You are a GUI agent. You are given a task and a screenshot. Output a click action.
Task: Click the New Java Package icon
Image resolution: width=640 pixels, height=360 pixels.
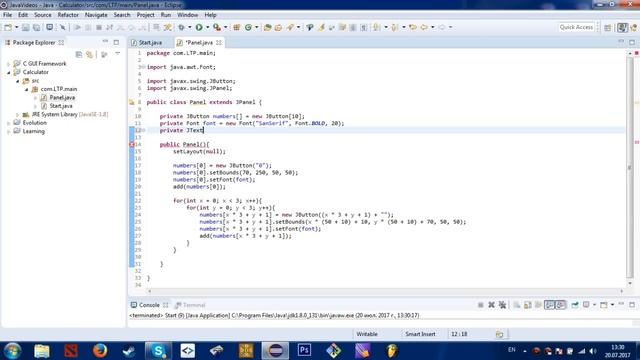pos(236,27)
